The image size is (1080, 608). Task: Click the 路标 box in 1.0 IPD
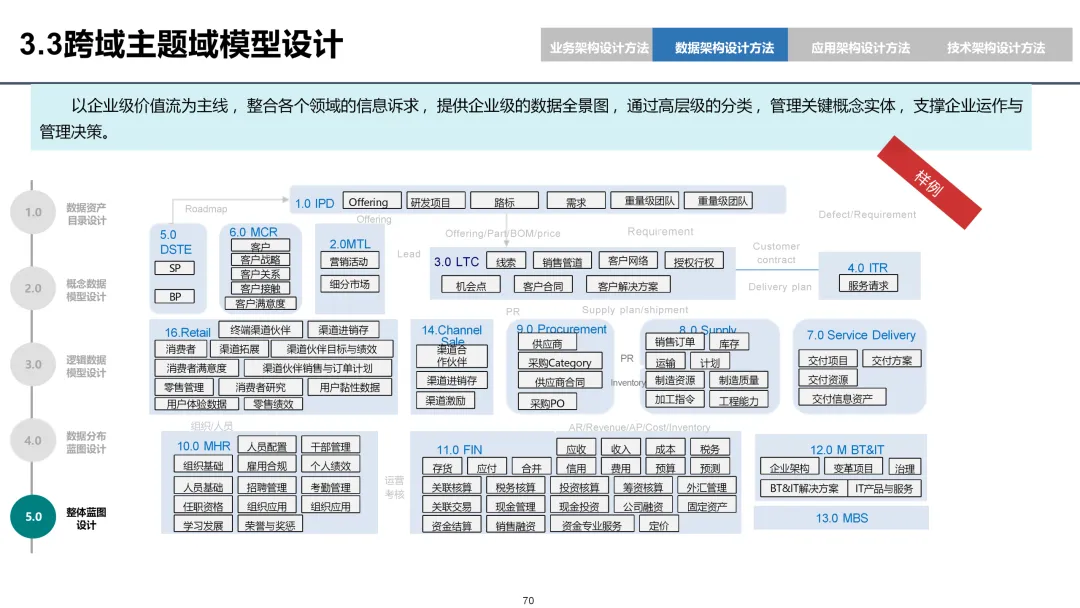pos(504,201)
